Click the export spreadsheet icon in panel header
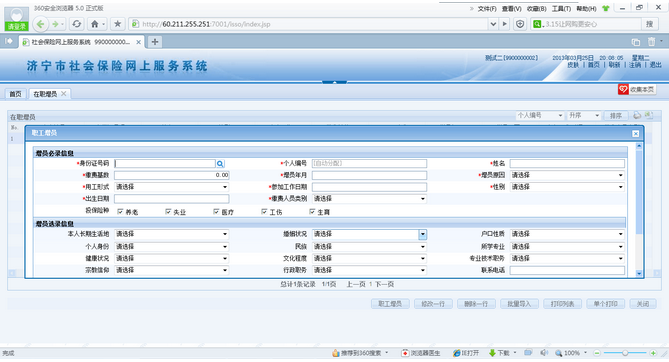The image size is (669, 362). pos(649,115)
